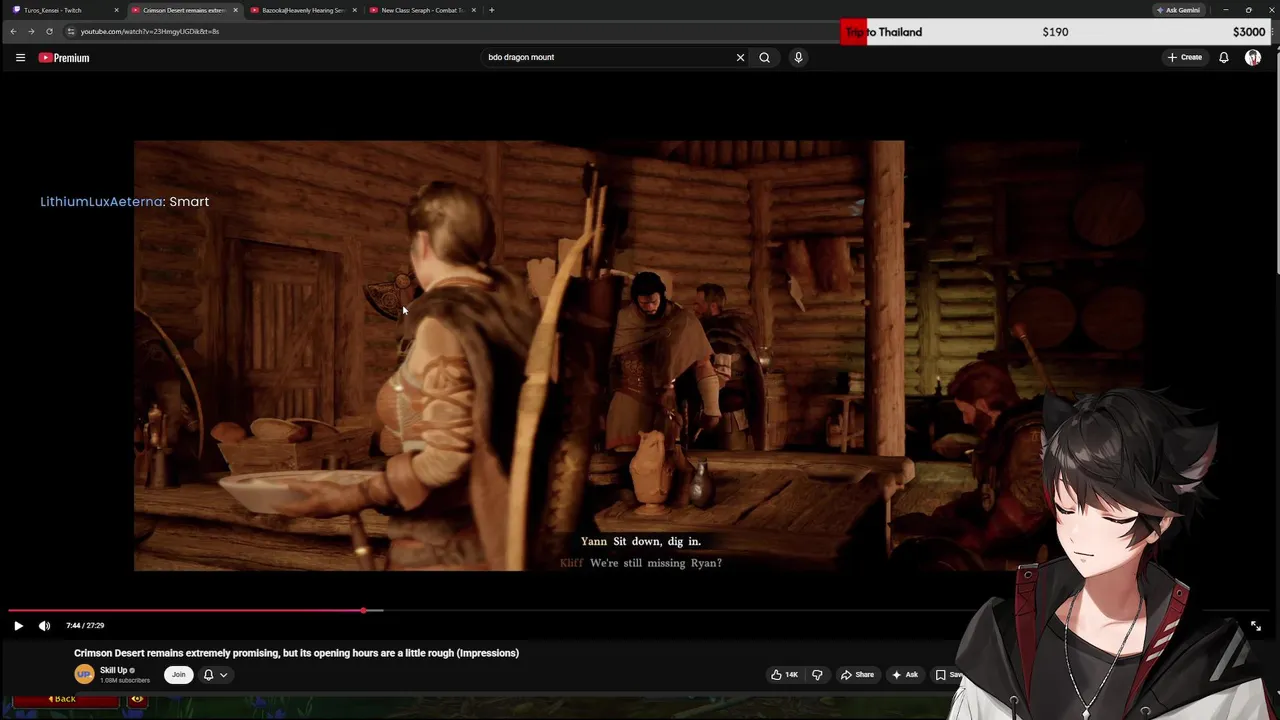Go back in browser history
This screenshot has width=1280, height=720.
13,31
